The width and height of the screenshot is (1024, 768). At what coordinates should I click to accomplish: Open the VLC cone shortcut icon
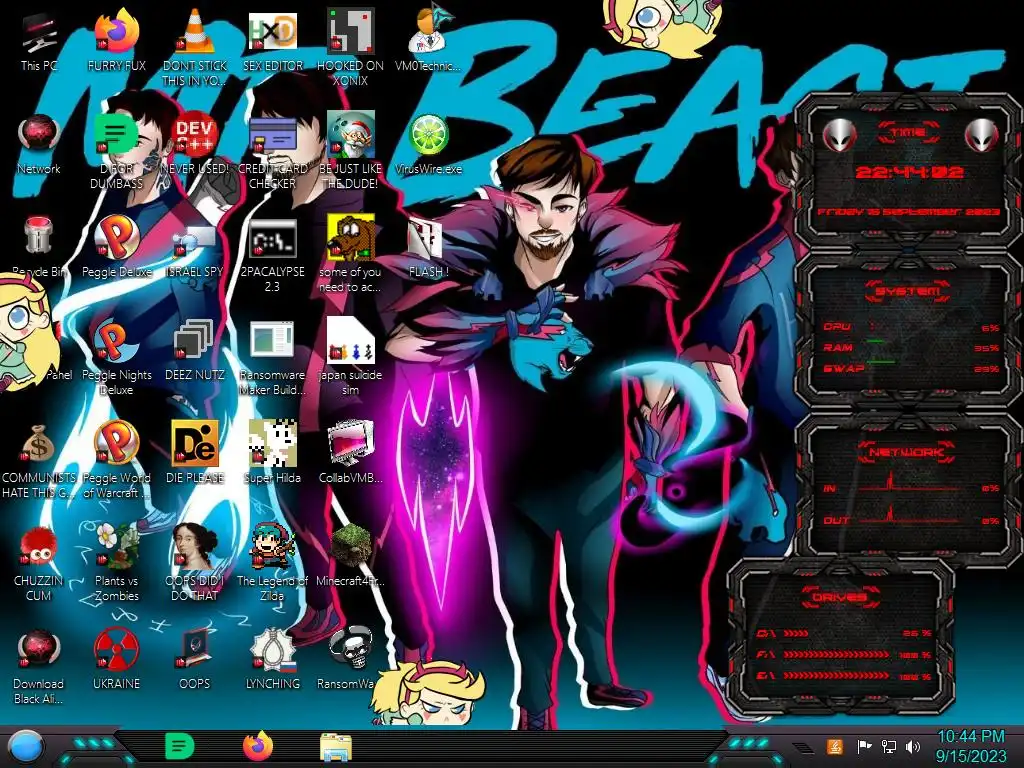pos(194,33)
